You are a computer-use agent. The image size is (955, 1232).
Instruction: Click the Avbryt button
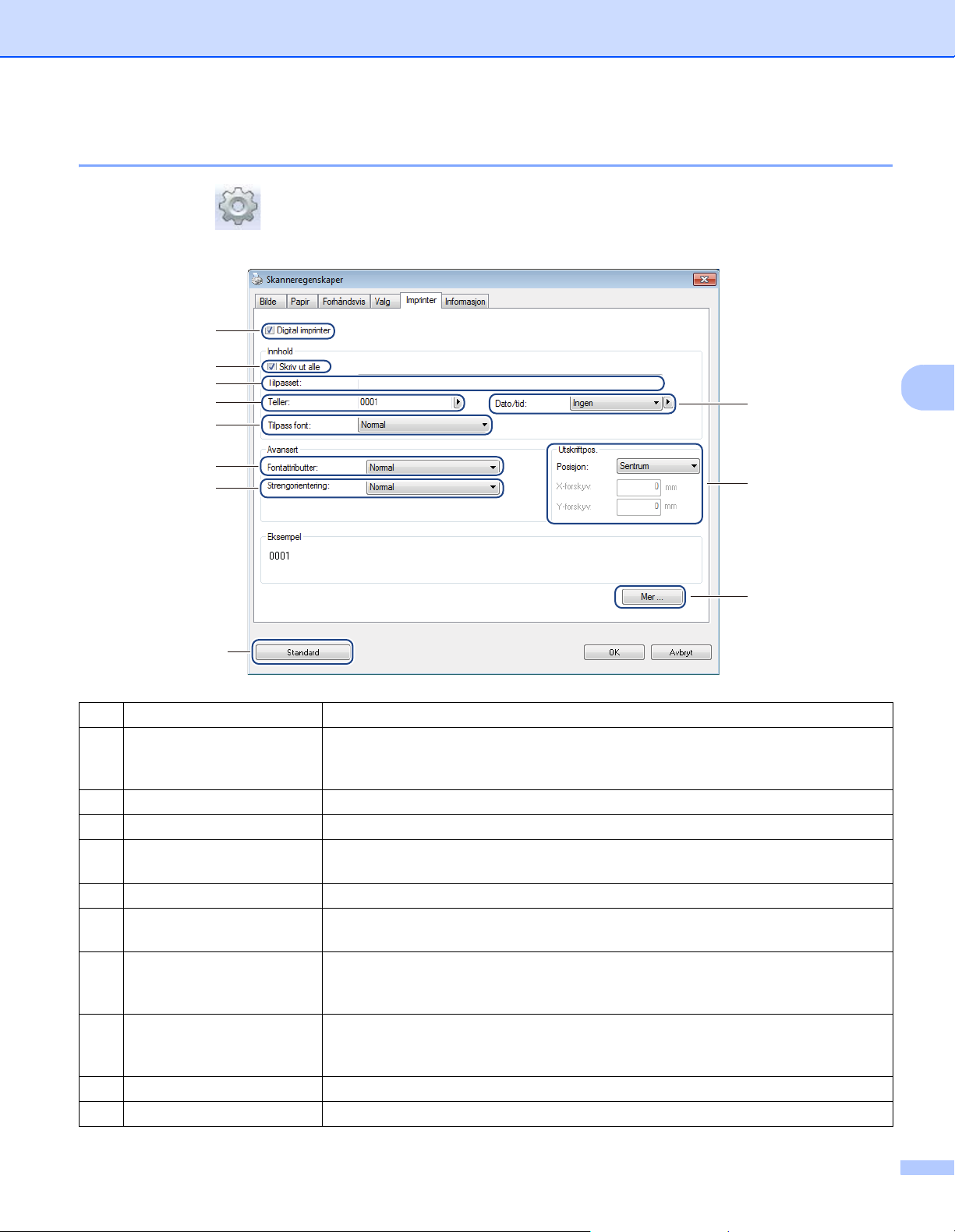click(681, 653)
